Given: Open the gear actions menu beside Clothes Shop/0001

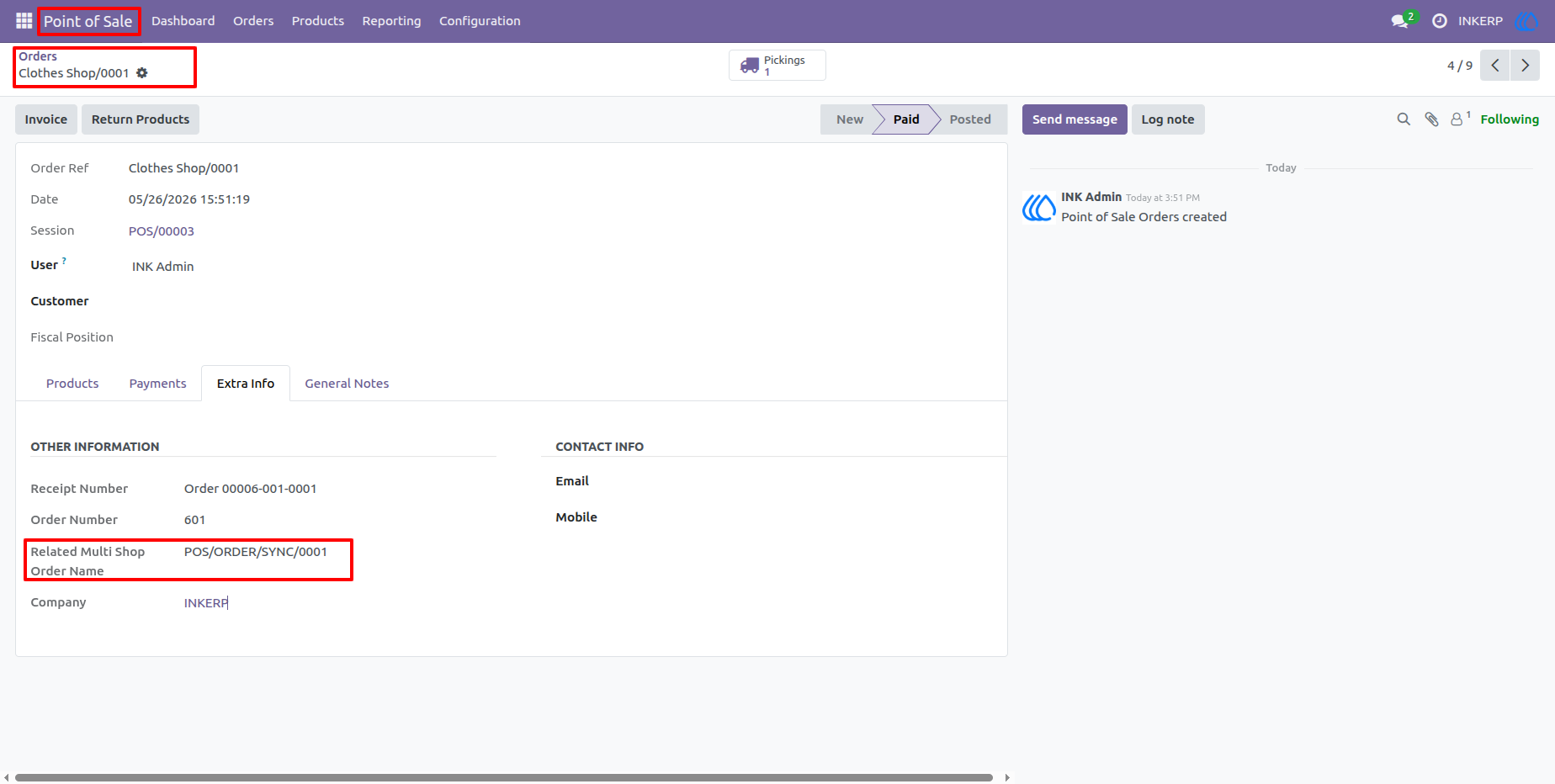Looking at the screenshot, I should pyautogui.click(x=142, y=73).
